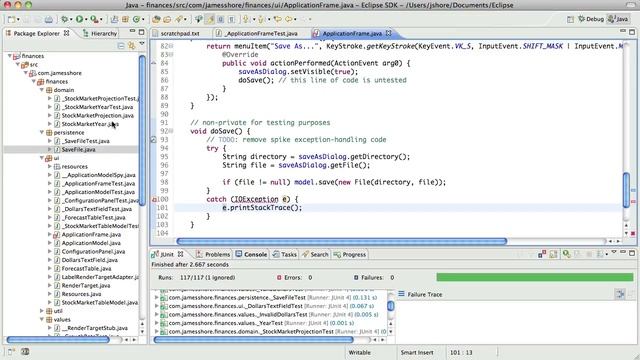Open the Search tab

point(315,254)
